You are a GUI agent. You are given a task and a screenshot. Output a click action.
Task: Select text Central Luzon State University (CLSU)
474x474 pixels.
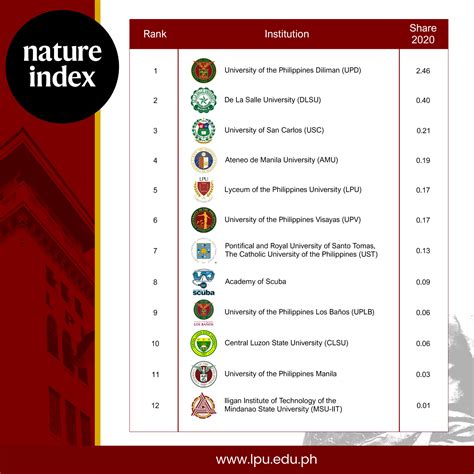pyautogui.click(x=286, y=343)
